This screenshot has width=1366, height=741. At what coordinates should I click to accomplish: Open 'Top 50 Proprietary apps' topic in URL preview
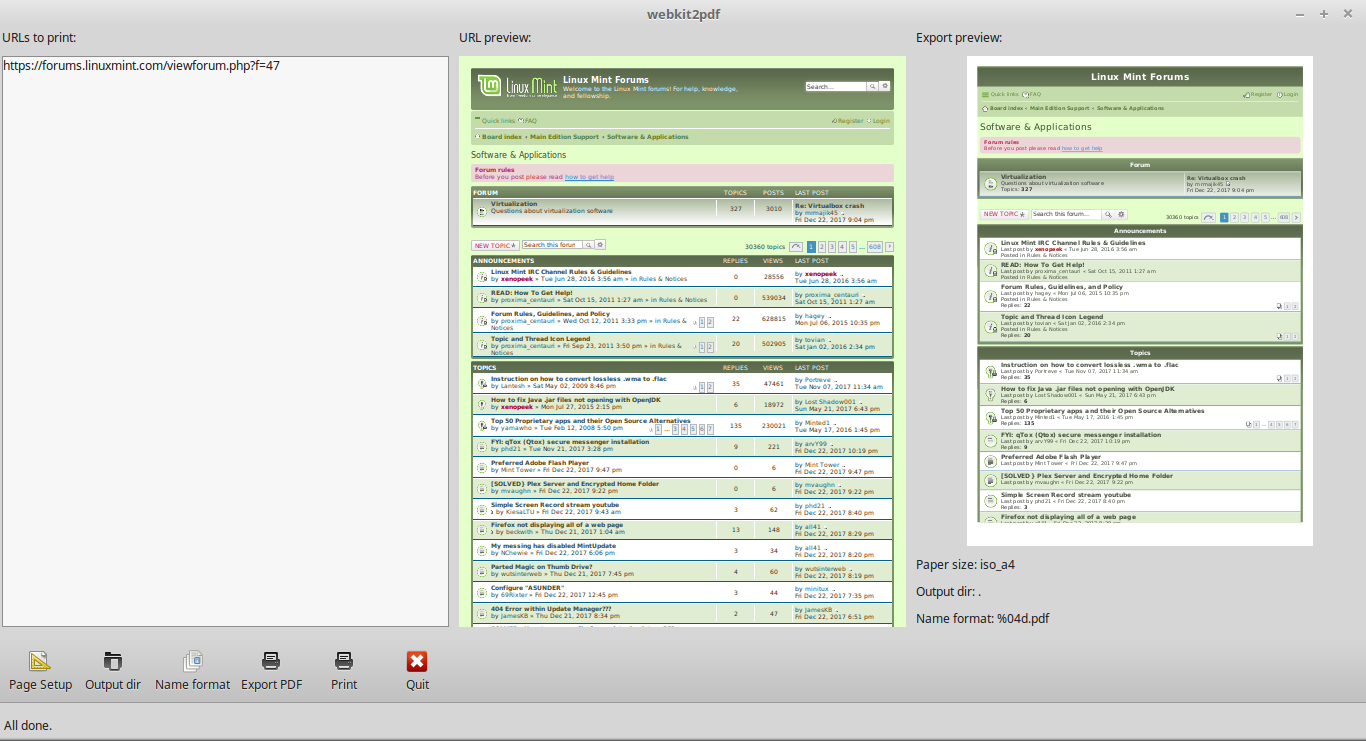coord(590,421)
